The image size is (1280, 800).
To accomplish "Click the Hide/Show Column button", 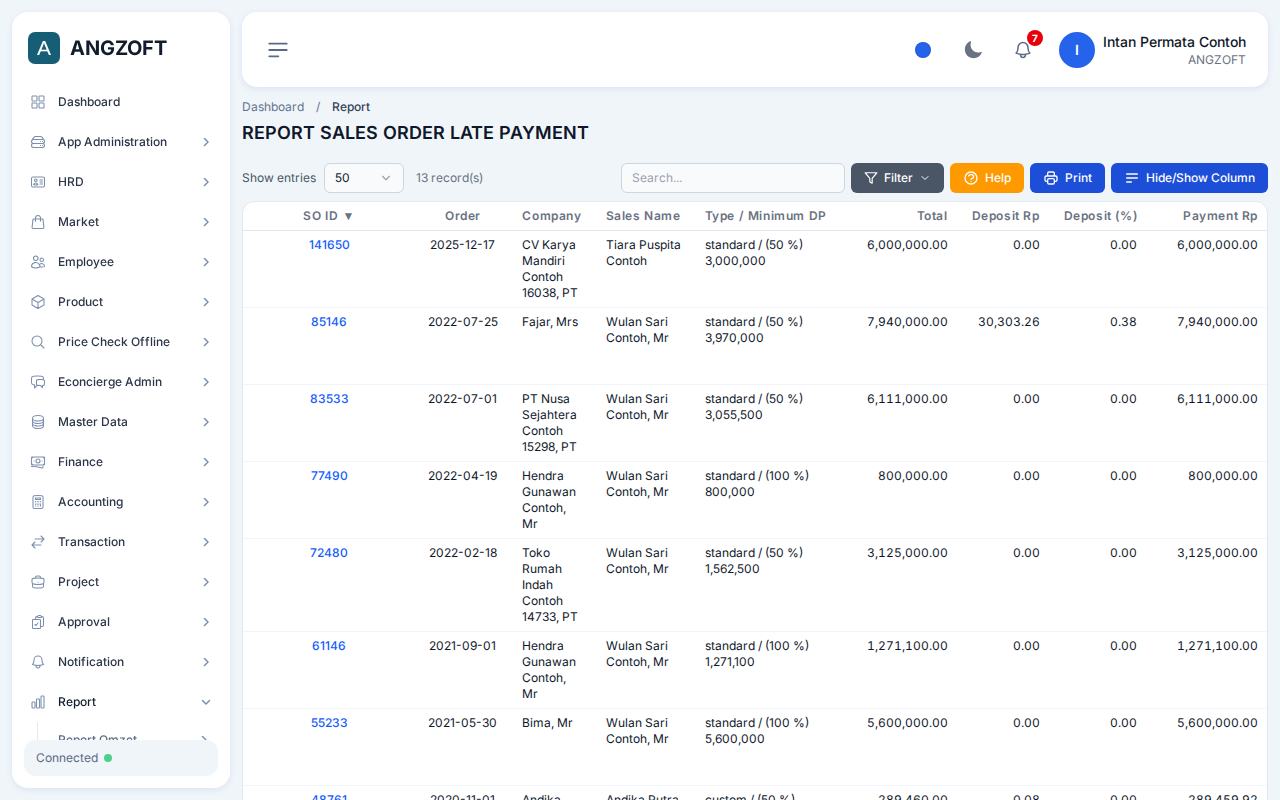I will pos(1189,178).
